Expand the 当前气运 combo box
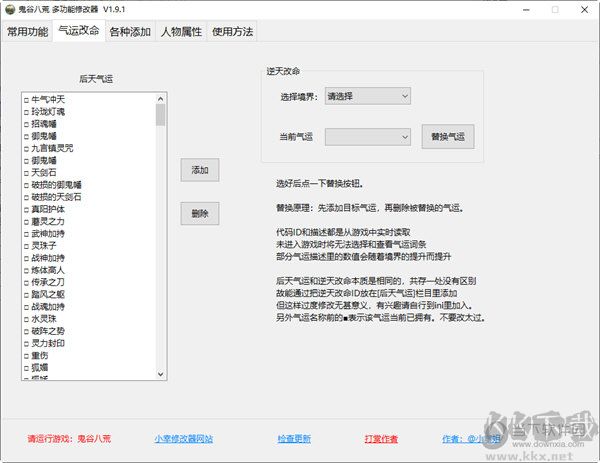The height and width of the screenshot is (463, 600). [x=367, y=136]
